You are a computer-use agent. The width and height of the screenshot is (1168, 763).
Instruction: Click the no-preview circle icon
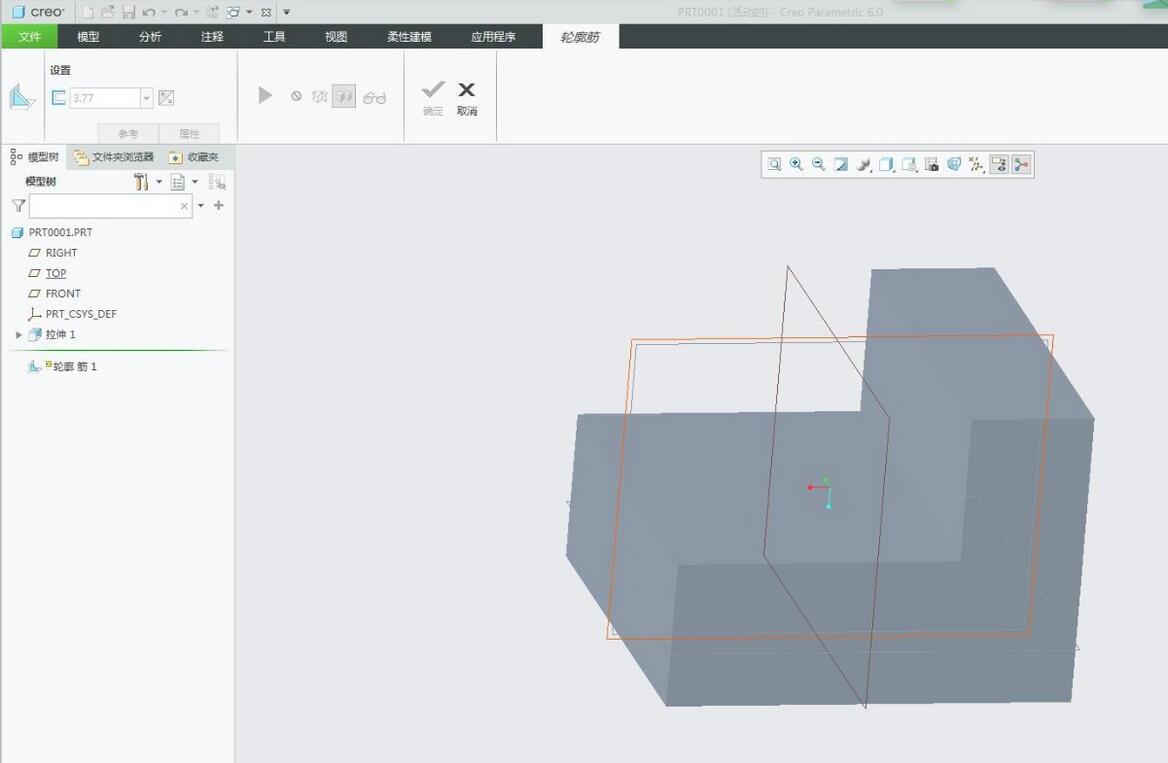pos(296,96)
